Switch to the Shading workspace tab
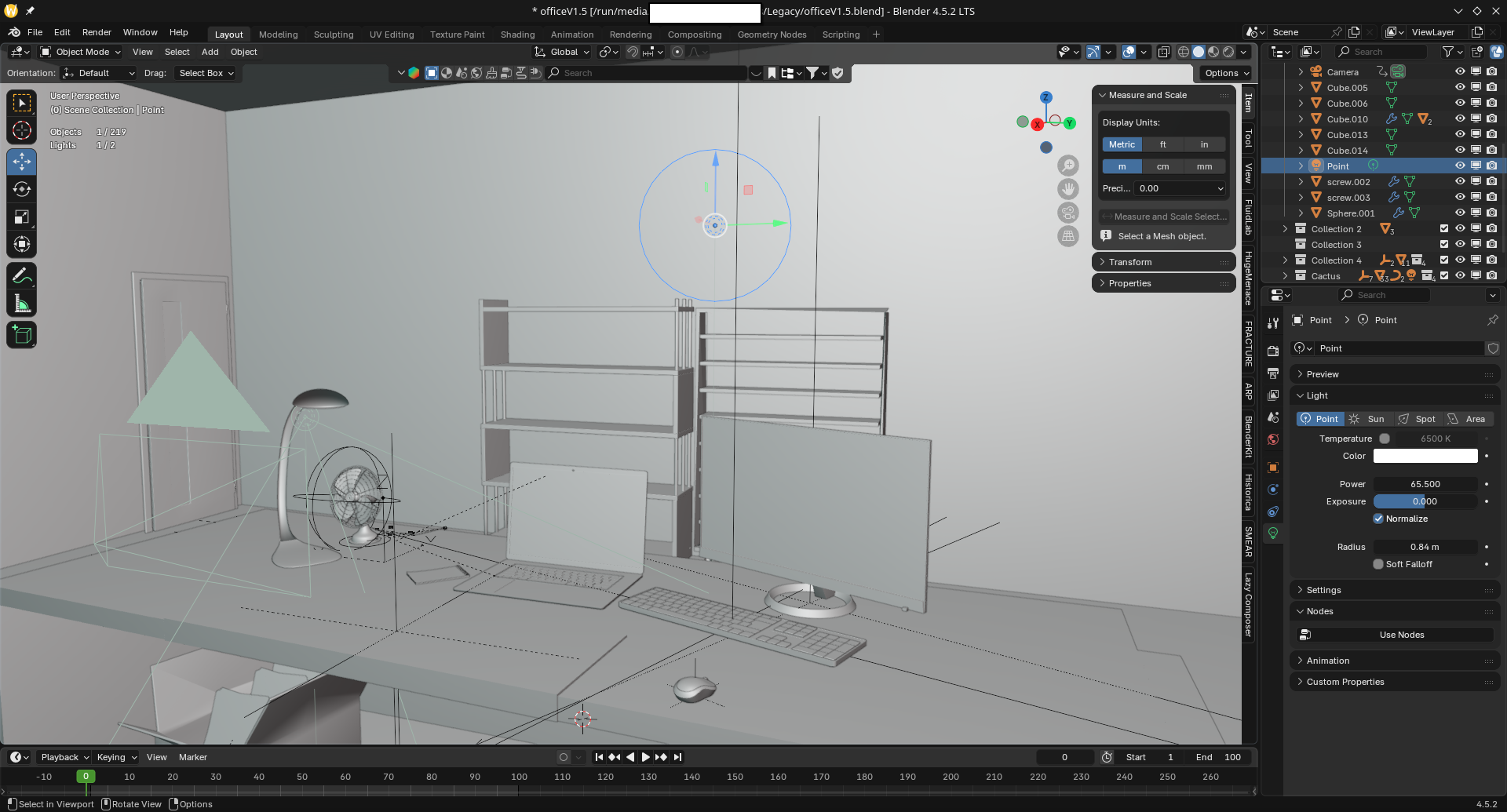Viewport: 1507px width, 812px height. (x=517, y=35)
